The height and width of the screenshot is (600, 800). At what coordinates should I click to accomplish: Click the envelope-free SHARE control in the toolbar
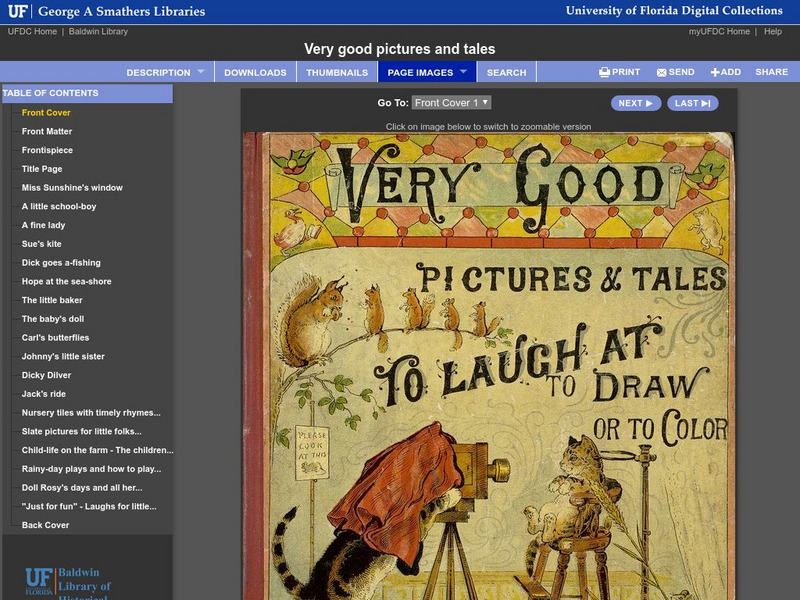[771, 72]
